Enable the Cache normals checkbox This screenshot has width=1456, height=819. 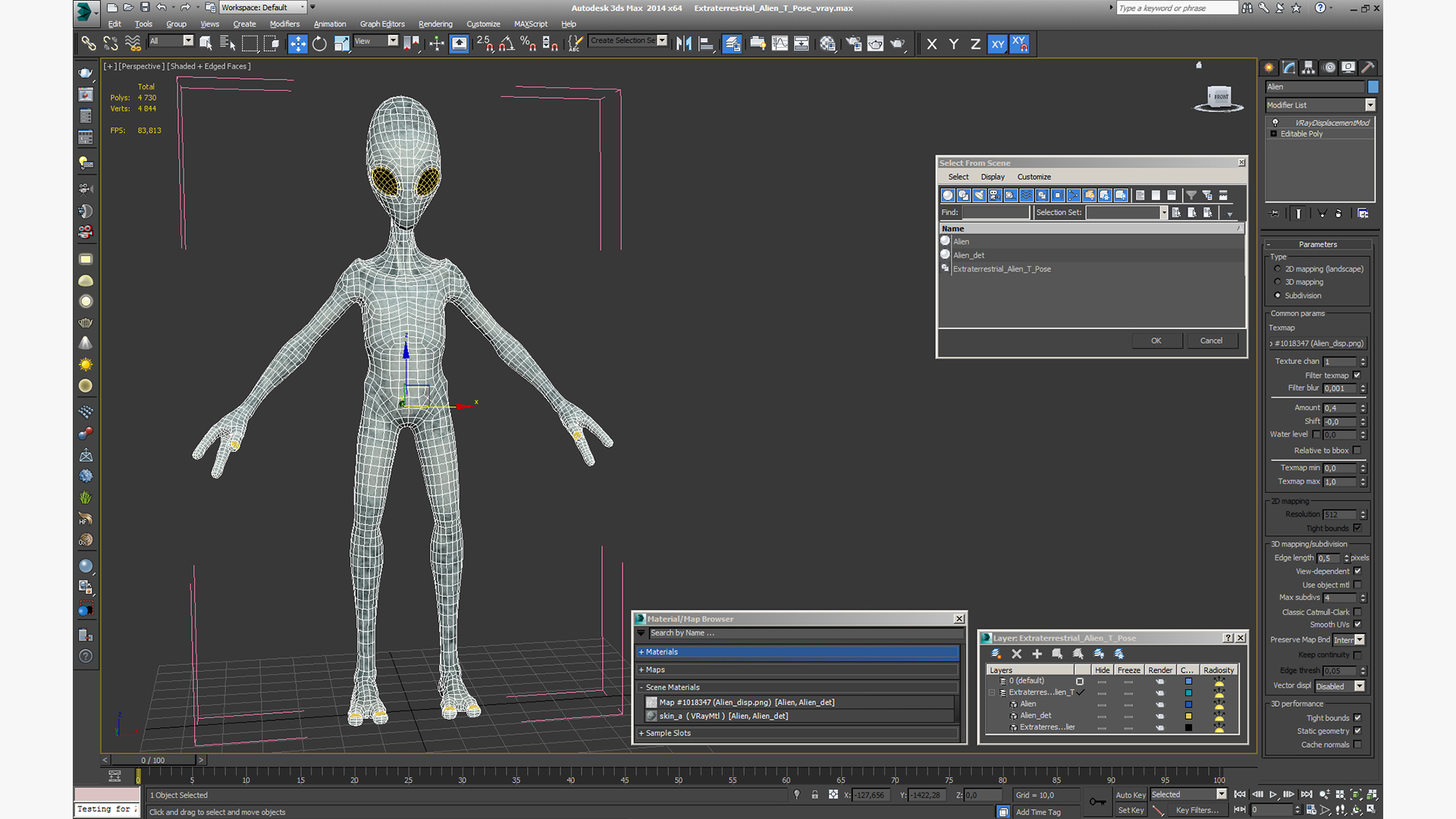(x=1357, y=745)
